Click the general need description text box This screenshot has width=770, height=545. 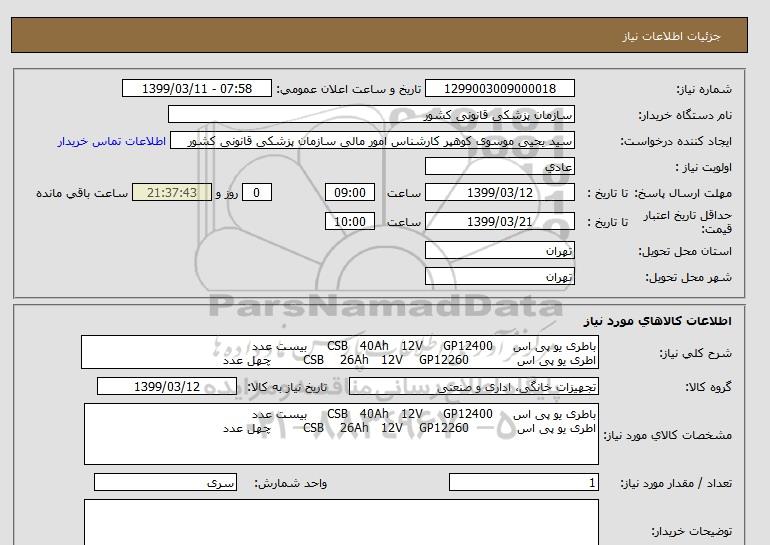click(x=340, y=353)
